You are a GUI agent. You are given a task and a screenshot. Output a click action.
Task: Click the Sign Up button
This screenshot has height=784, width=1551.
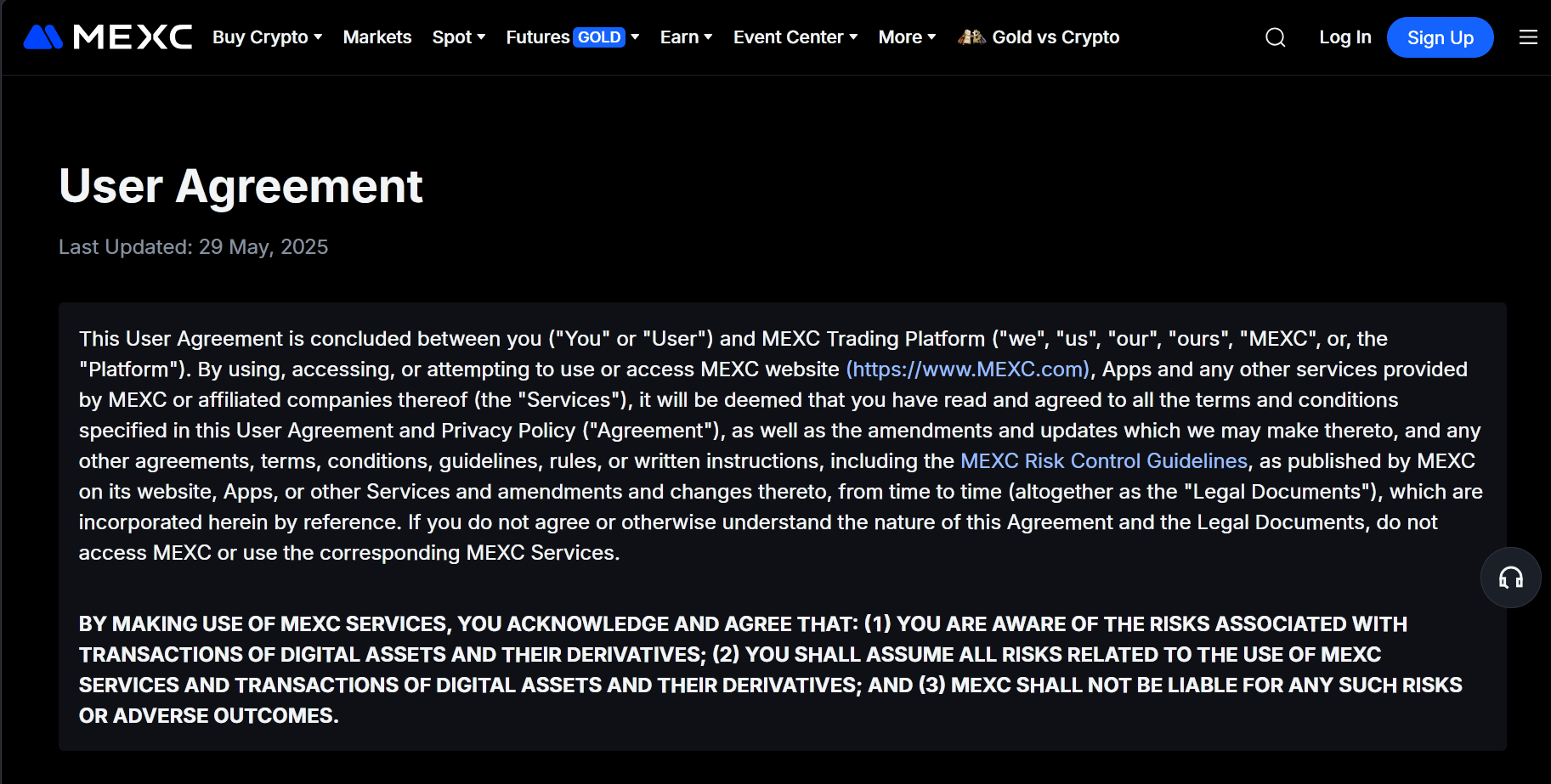point(1440,37)
